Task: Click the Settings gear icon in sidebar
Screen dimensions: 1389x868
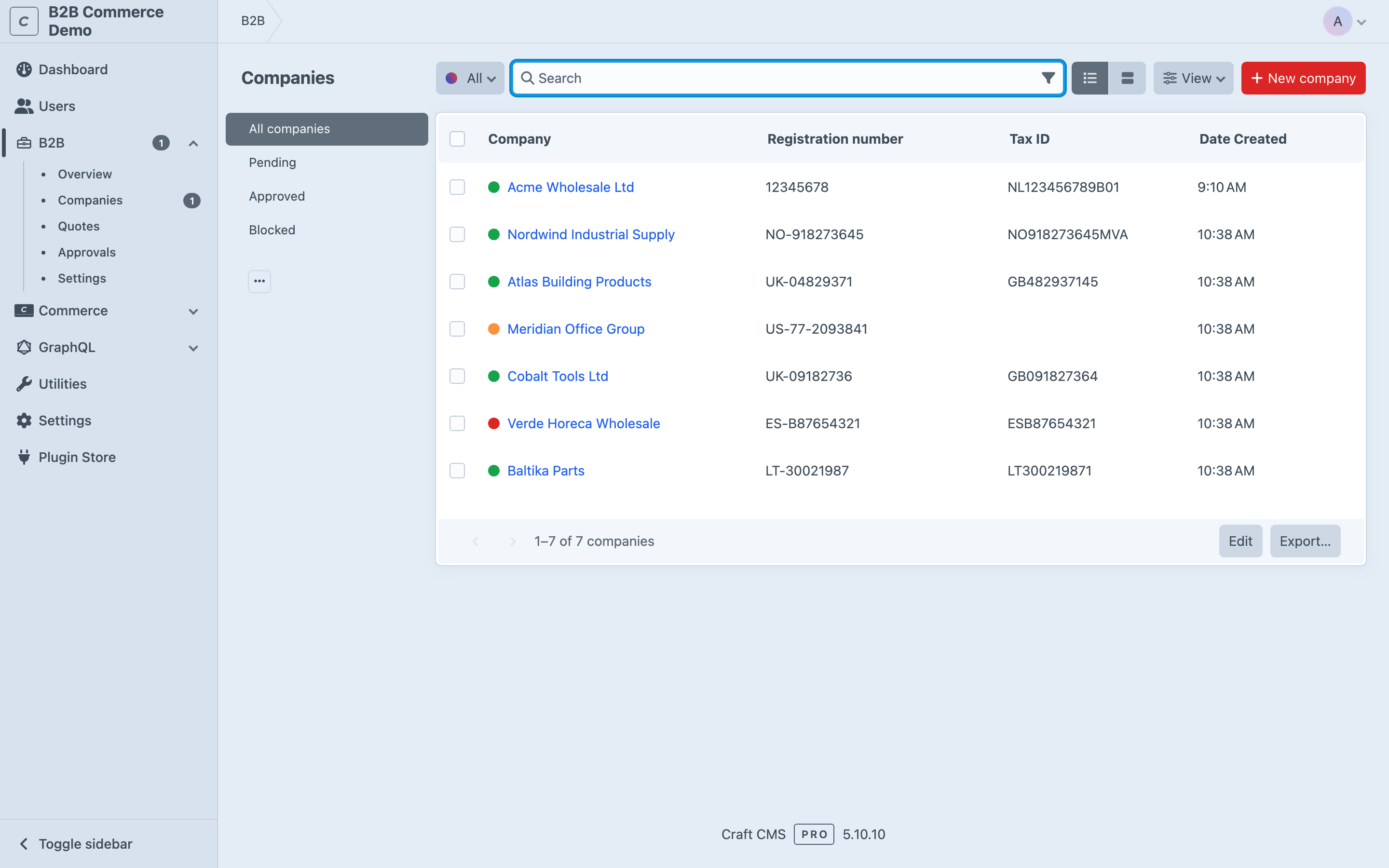Action: point(24,421)
